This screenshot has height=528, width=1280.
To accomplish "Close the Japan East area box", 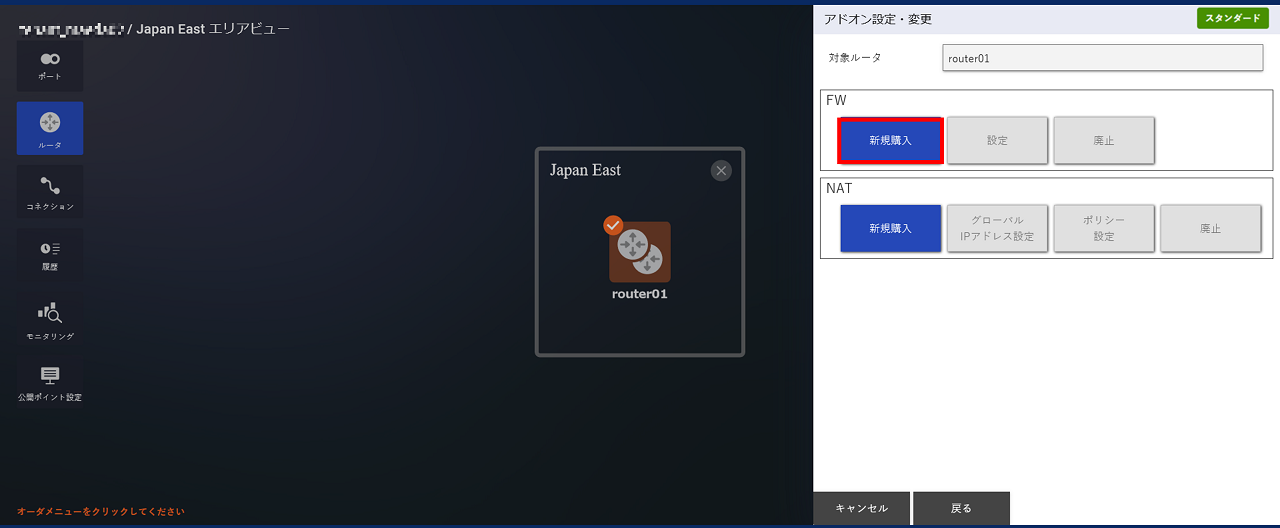I will point(721,171).
